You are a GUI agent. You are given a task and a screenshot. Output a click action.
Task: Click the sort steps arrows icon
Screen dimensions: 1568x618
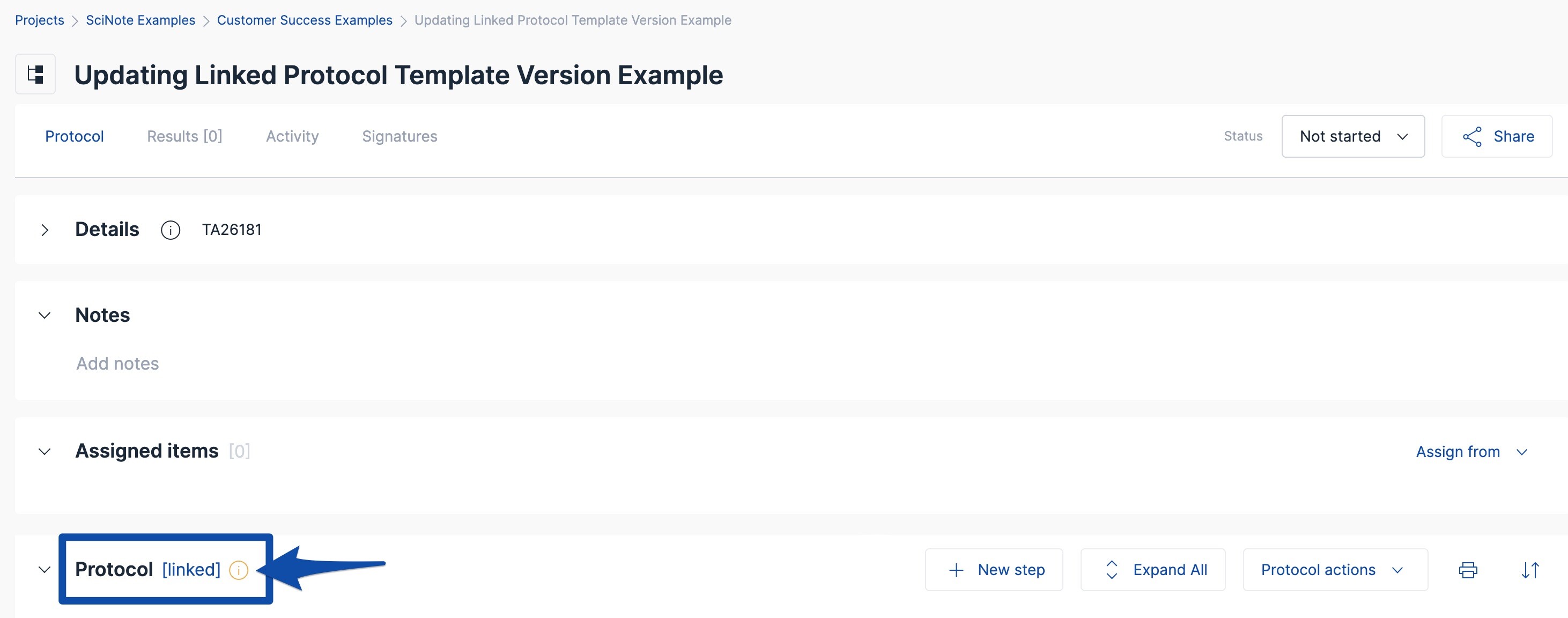pyautogui.click(x=1529, y=570)
